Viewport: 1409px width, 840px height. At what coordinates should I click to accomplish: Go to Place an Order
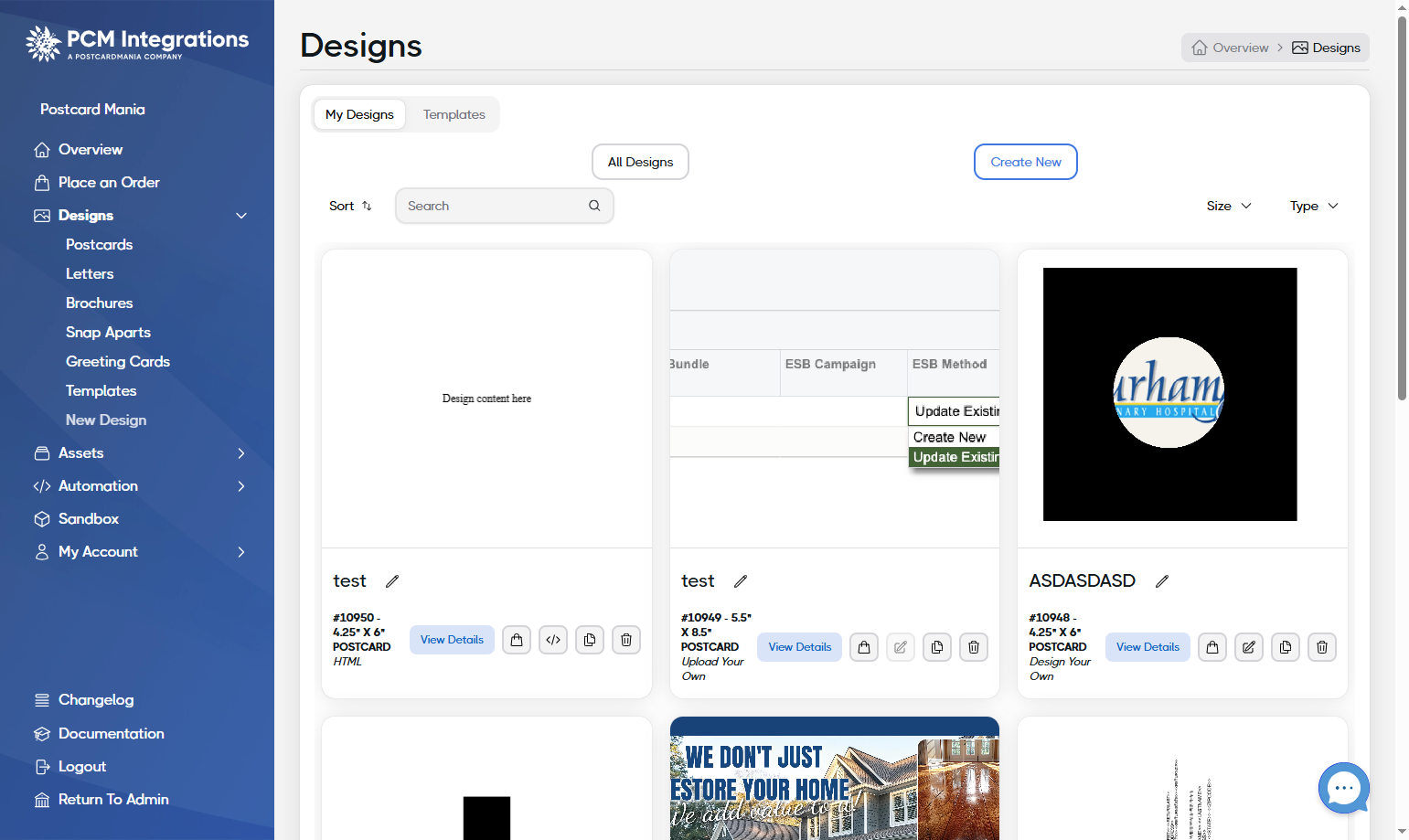click(x=97, y=183)
